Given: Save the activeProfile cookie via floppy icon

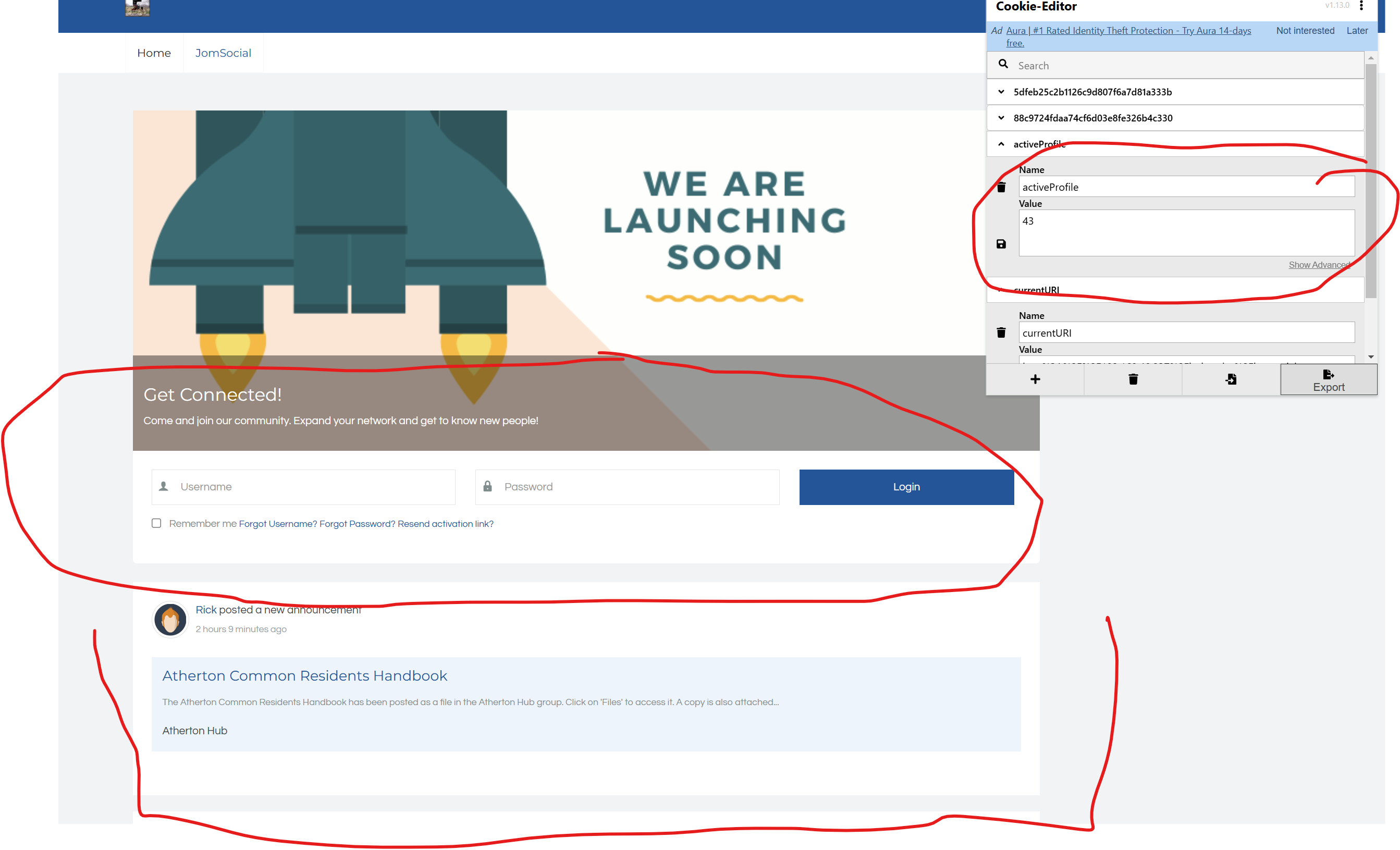Looking at the screenshot, I should (1001, 244).
